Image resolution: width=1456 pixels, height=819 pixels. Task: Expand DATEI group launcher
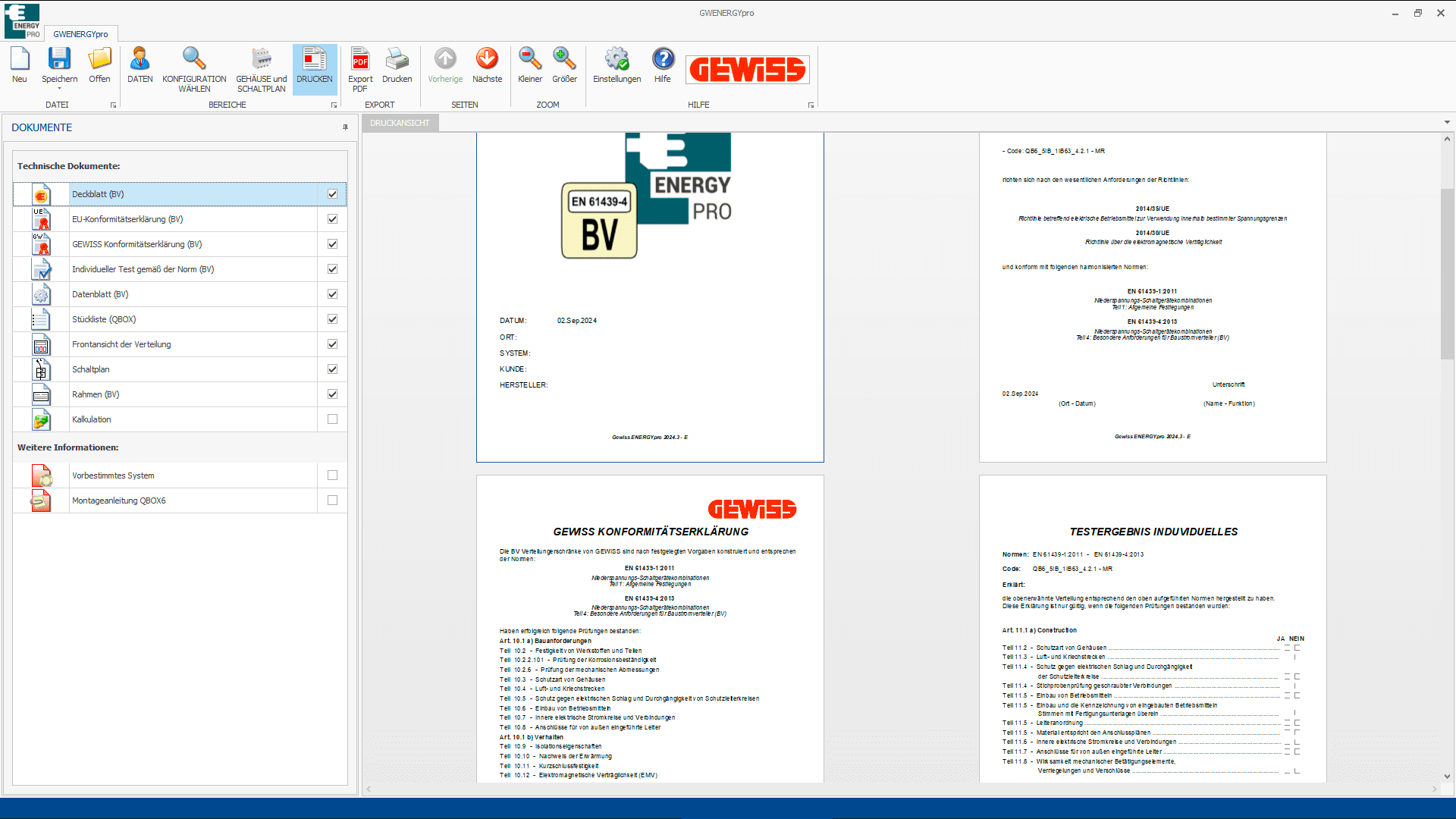click(x=114, y=105)
